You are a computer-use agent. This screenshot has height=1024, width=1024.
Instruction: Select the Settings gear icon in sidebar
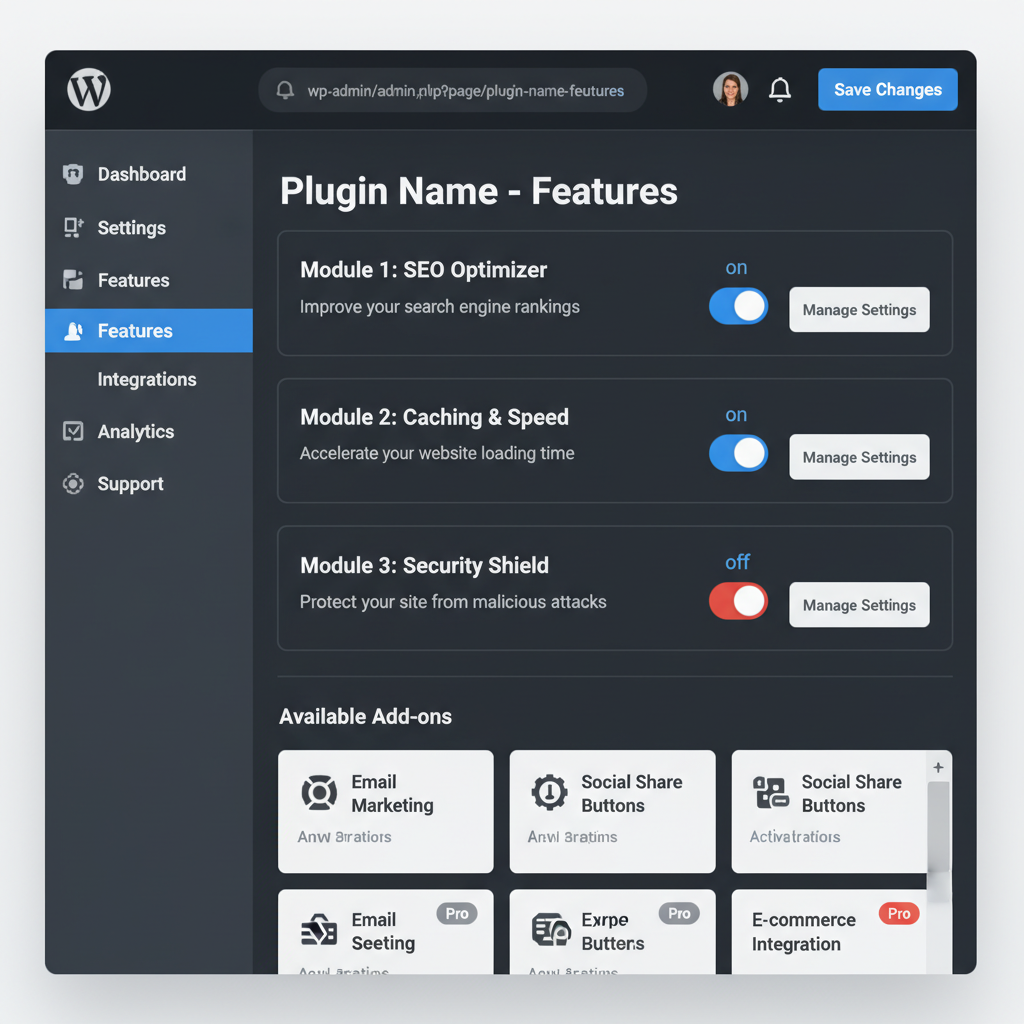[70, 228]
